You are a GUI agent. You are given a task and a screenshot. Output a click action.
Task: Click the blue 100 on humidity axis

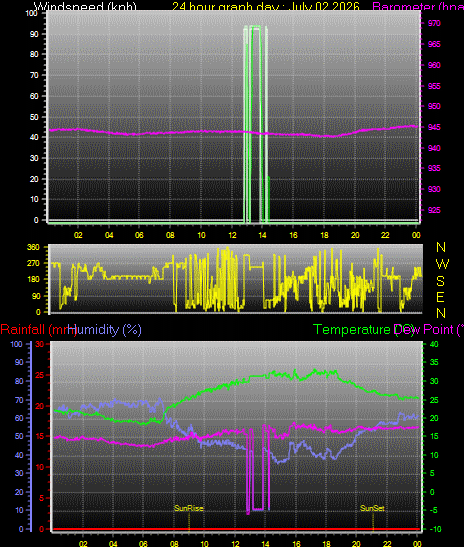coord(16,344)
